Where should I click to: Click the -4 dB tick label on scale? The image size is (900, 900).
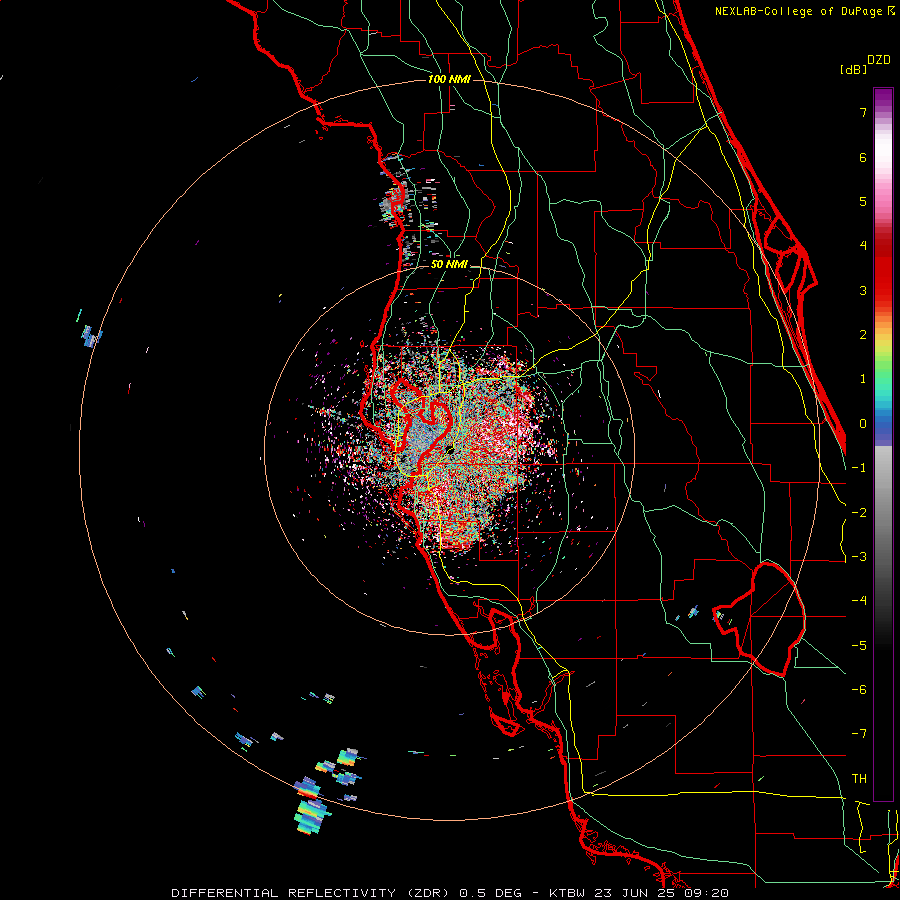tap(859, 601)
